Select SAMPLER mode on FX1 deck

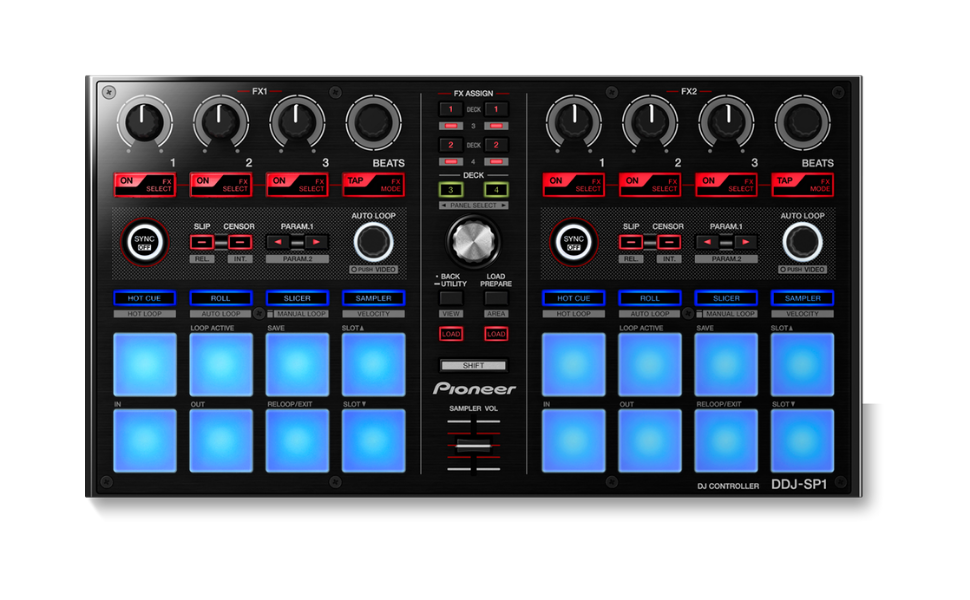click(374, 298)
